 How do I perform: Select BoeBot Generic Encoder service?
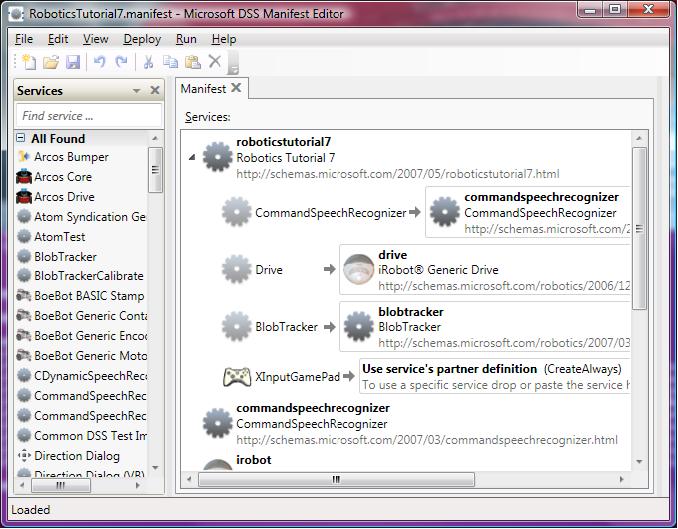[x=81, y=336]
